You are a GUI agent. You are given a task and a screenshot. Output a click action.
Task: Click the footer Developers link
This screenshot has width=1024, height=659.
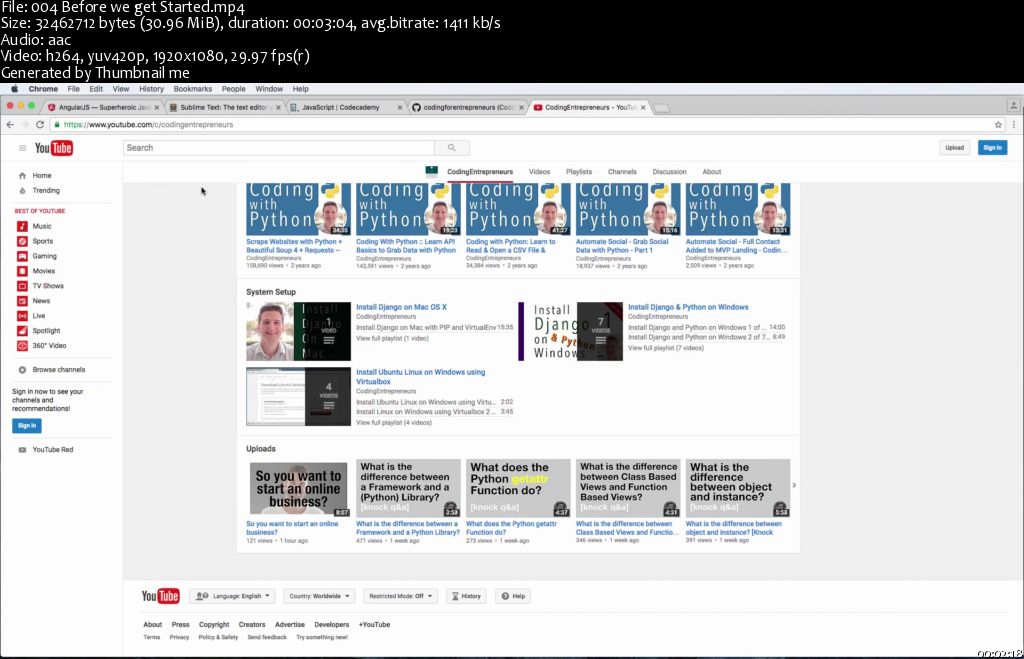click(332, 625)
